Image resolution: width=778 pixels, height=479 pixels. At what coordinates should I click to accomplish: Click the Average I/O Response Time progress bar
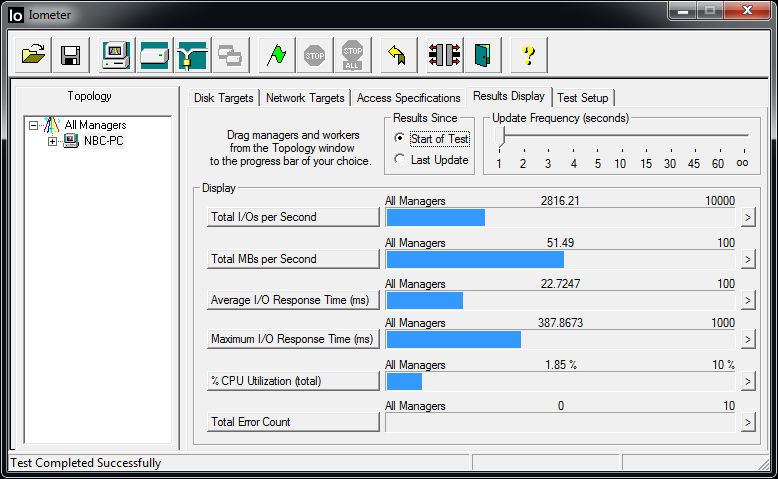coord(560,300)
